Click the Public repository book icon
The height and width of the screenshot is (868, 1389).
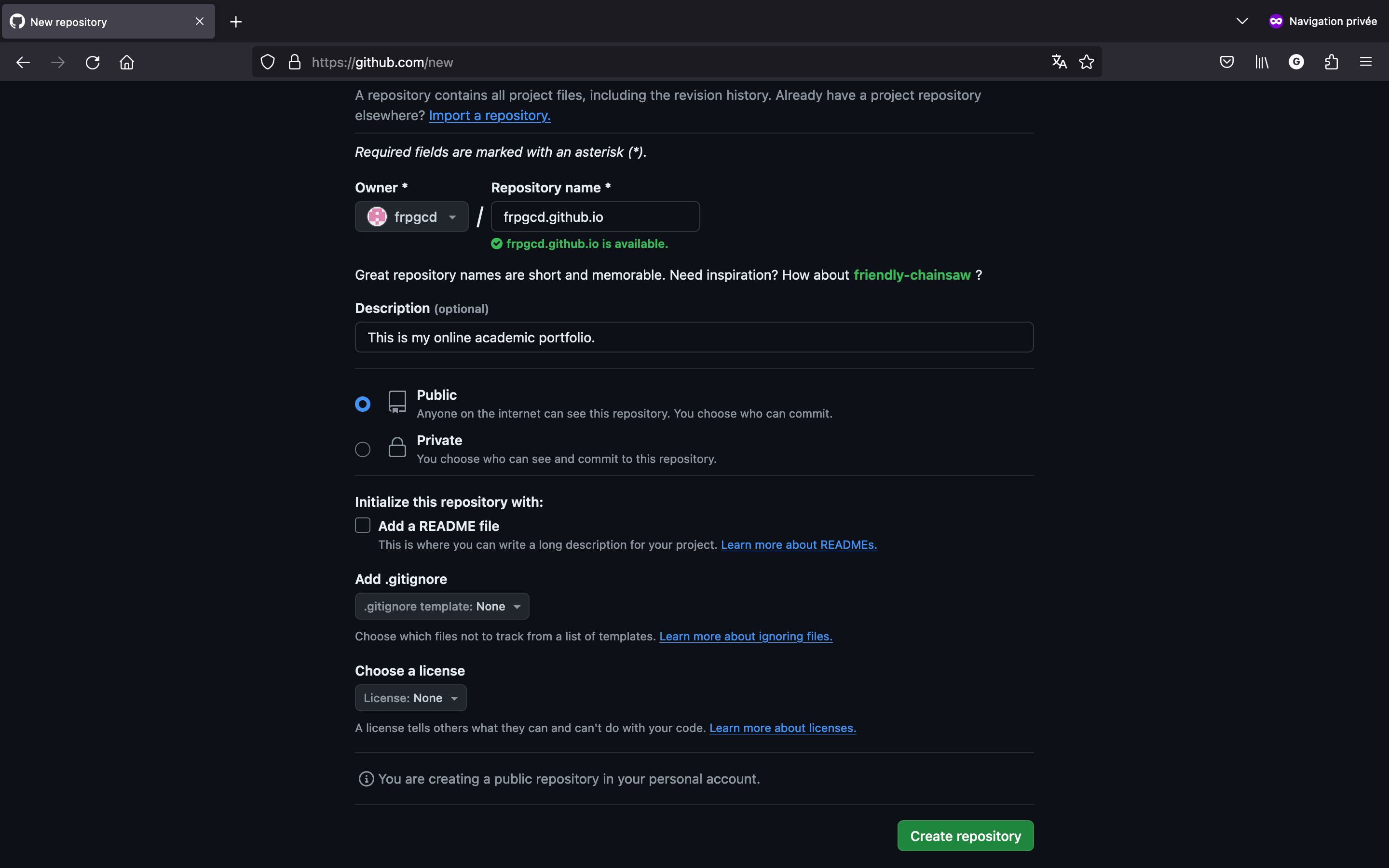[397, 402]
